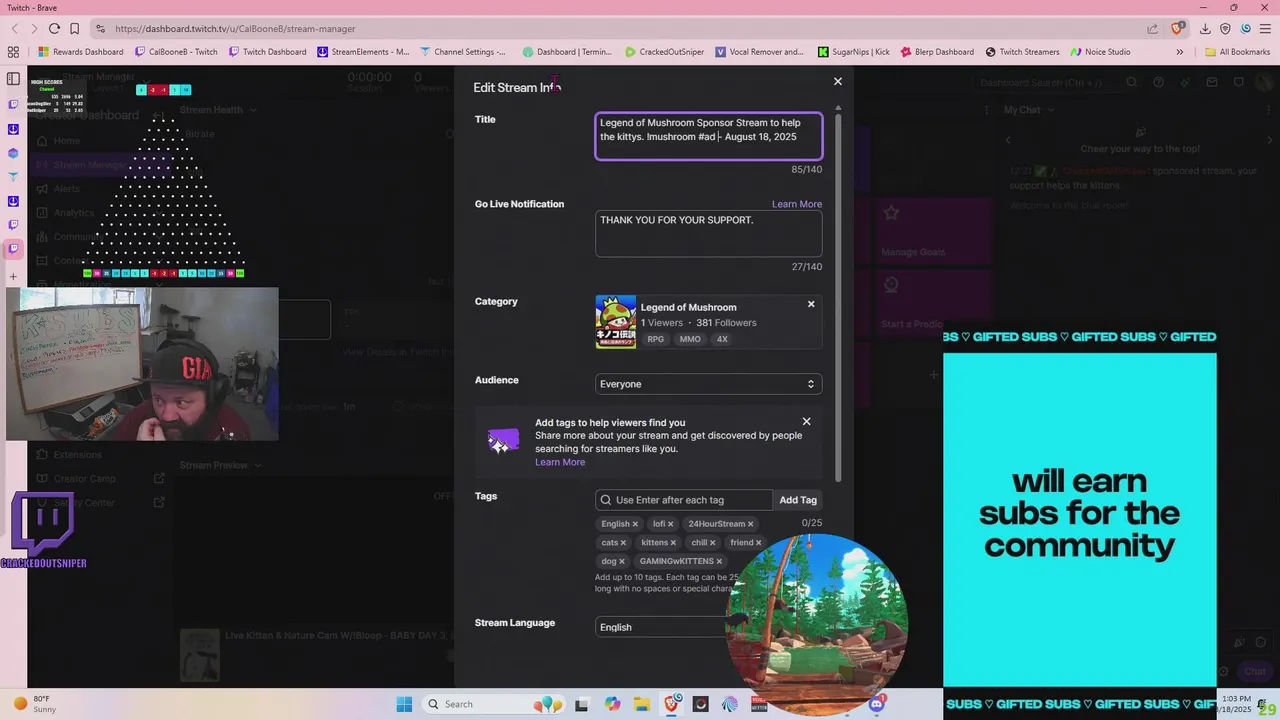The width and height of the screenshot is (1280, 720).
Task: Open the StreamElements bookmark
Action: pos(363,52)
